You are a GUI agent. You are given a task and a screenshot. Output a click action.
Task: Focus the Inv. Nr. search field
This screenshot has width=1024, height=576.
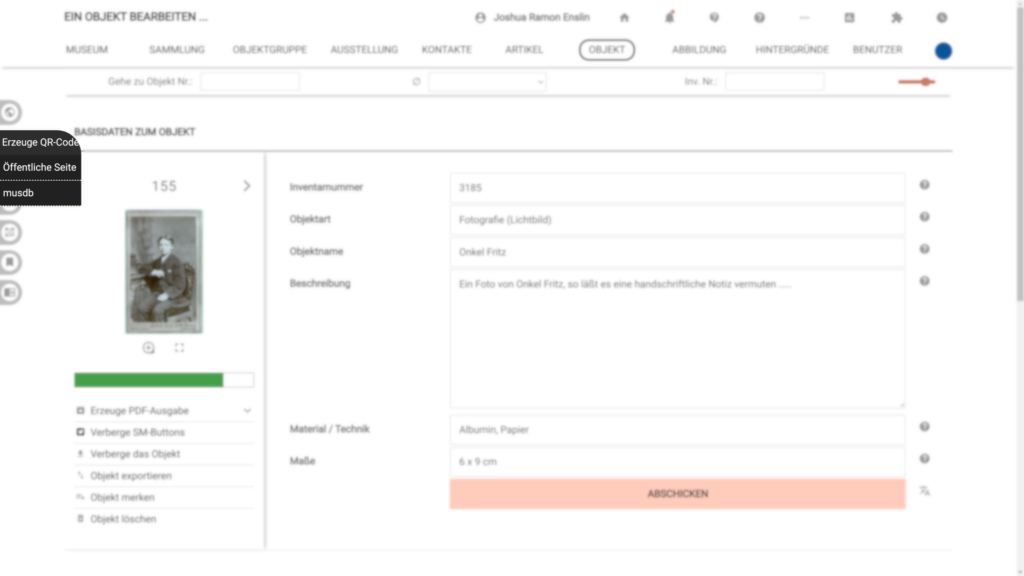(x=775, y=82)
